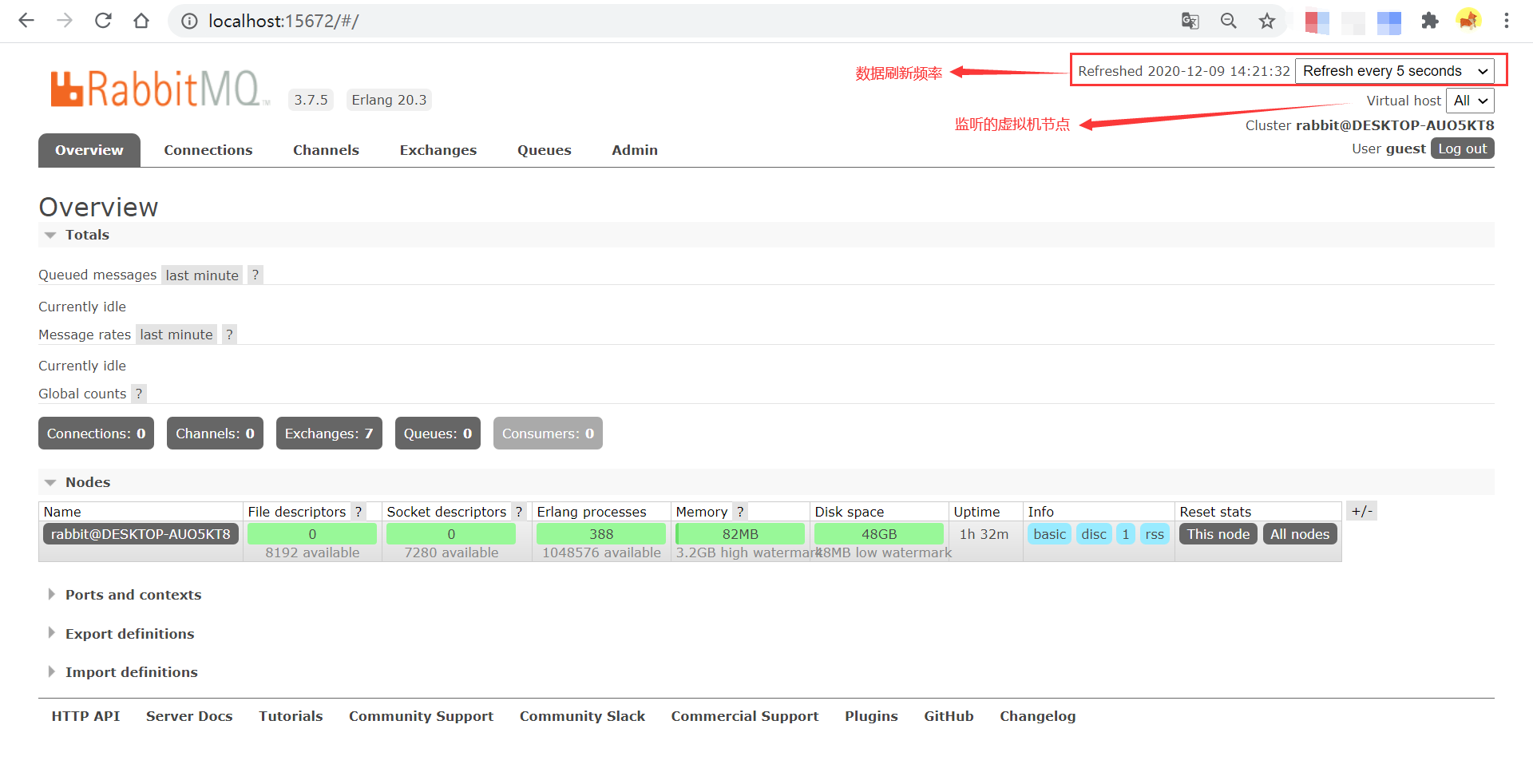The height and width of the screenshot is (784, 1533).
Task: Show help for File descriptors column
Action: (x=358, y=512)
